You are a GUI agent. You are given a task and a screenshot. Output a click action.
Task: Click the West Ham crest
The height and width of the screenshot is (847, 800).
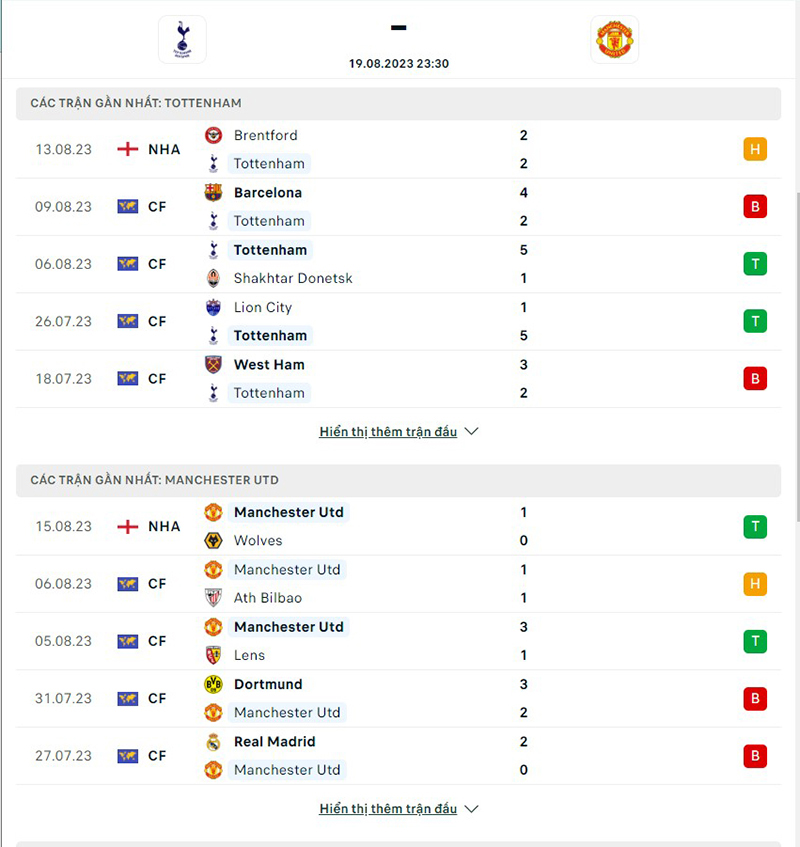click(x=214, y=364)
